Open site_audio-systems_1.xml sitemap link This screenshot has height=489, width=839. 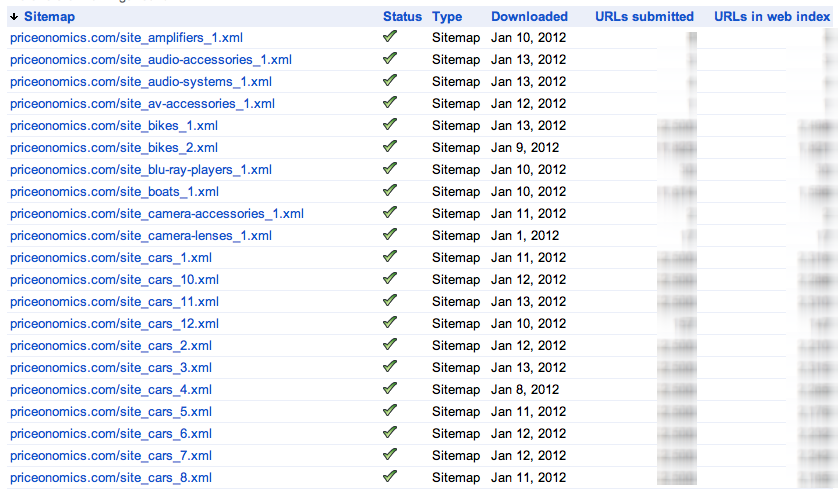pyautogui.click(x=141, y=82)
